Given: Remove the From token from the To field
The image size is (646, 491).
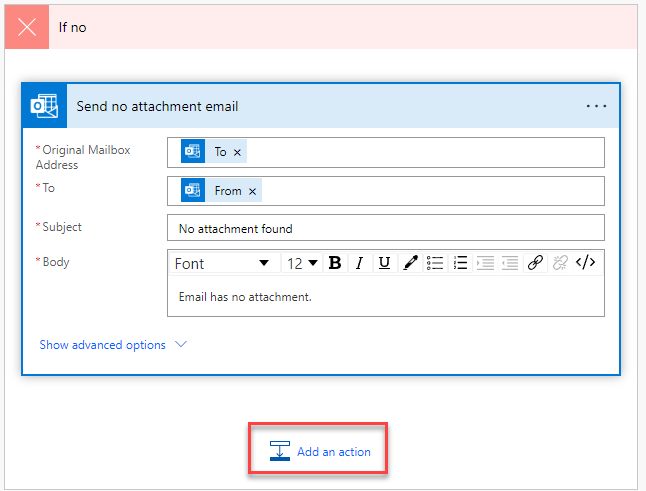Looking at the screenshot, I should tap(253, 192).
